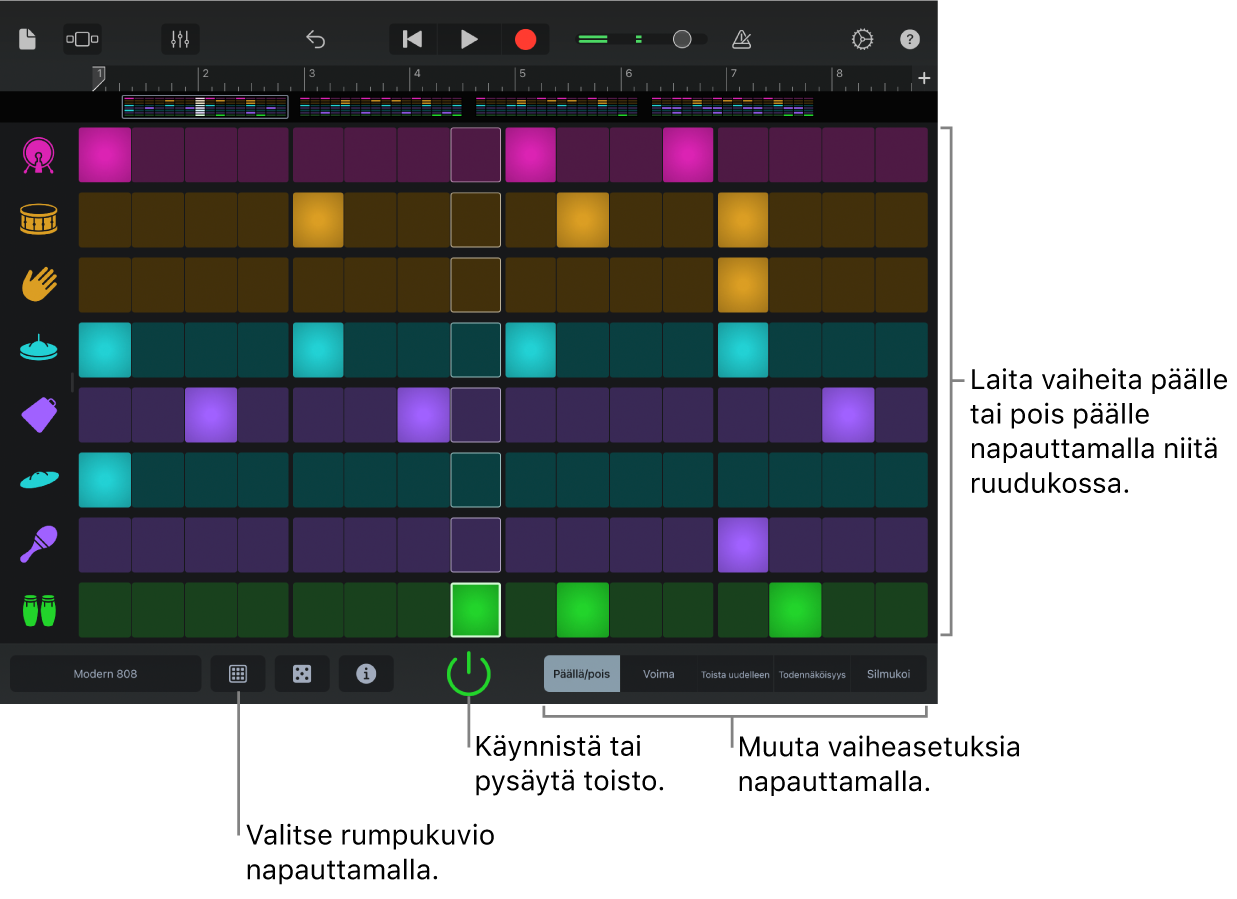Click the undo arrow
This screenshot has height=899, width=1237.
click(316, 39)
